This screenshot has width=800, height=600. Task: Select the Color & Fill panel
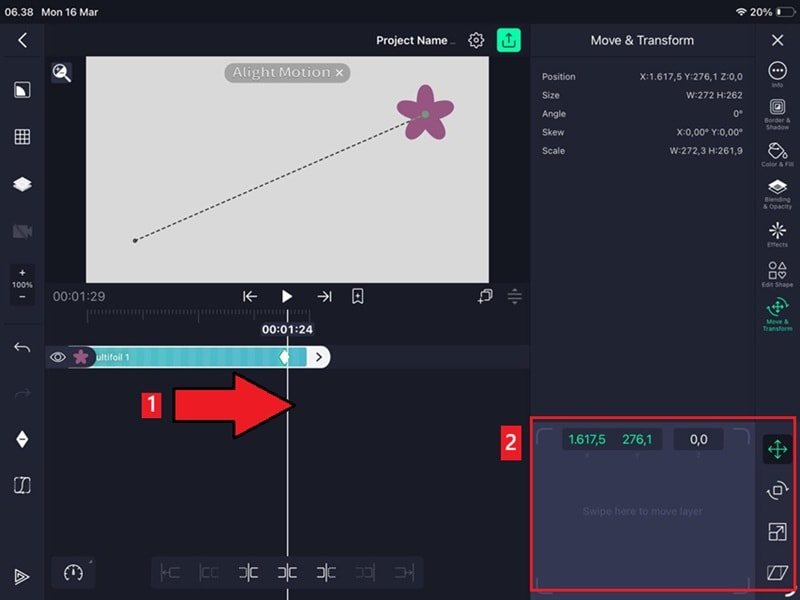click(x=777, y=152)
